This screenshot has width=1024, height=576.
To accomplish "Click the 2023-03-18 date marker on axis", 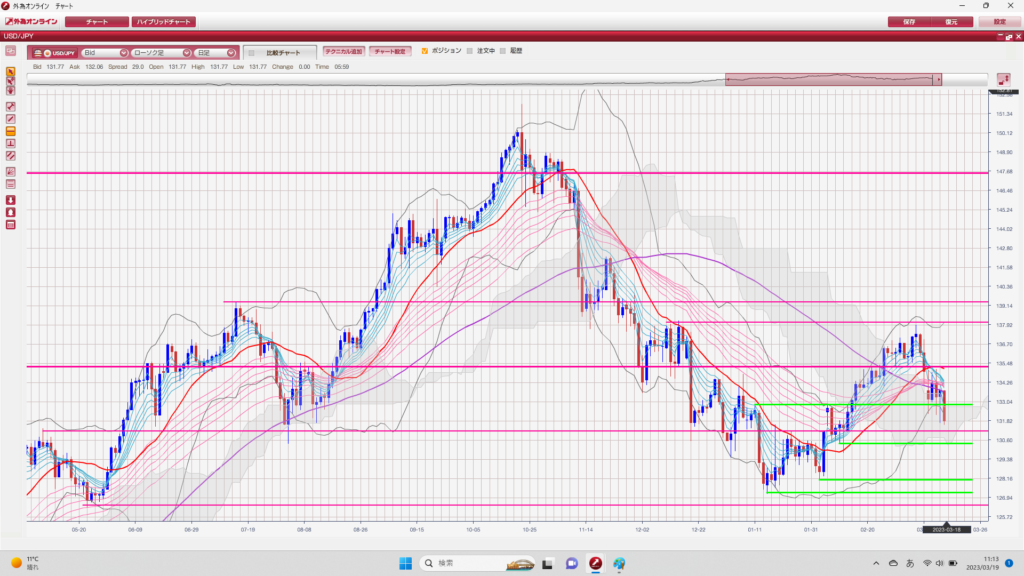I will coord(946,530).
